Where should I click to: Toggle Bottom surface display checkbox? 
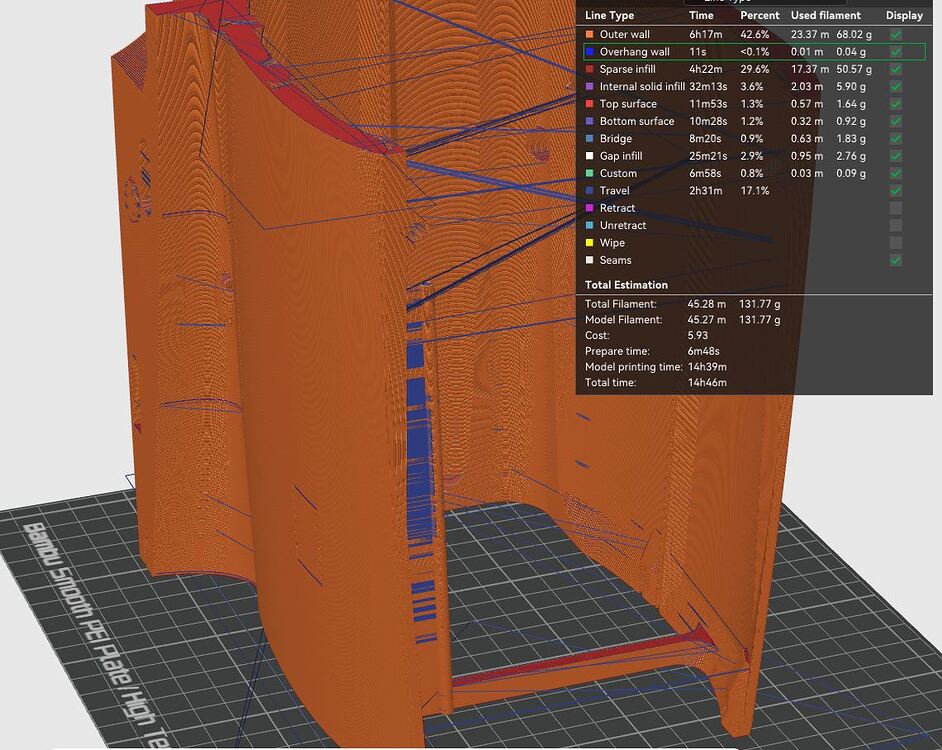point(895,122)
